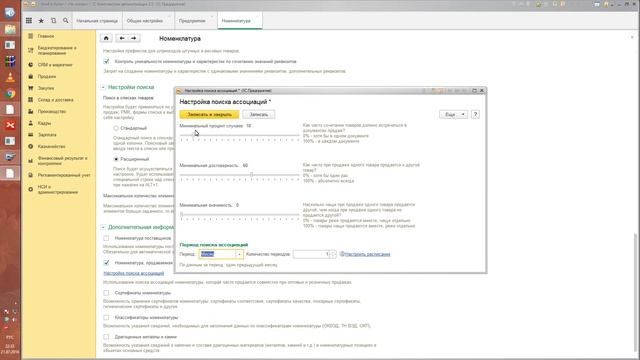Launch Chrome from the desktop dock
Screen dimensions: 640x360
coord(10,93)
